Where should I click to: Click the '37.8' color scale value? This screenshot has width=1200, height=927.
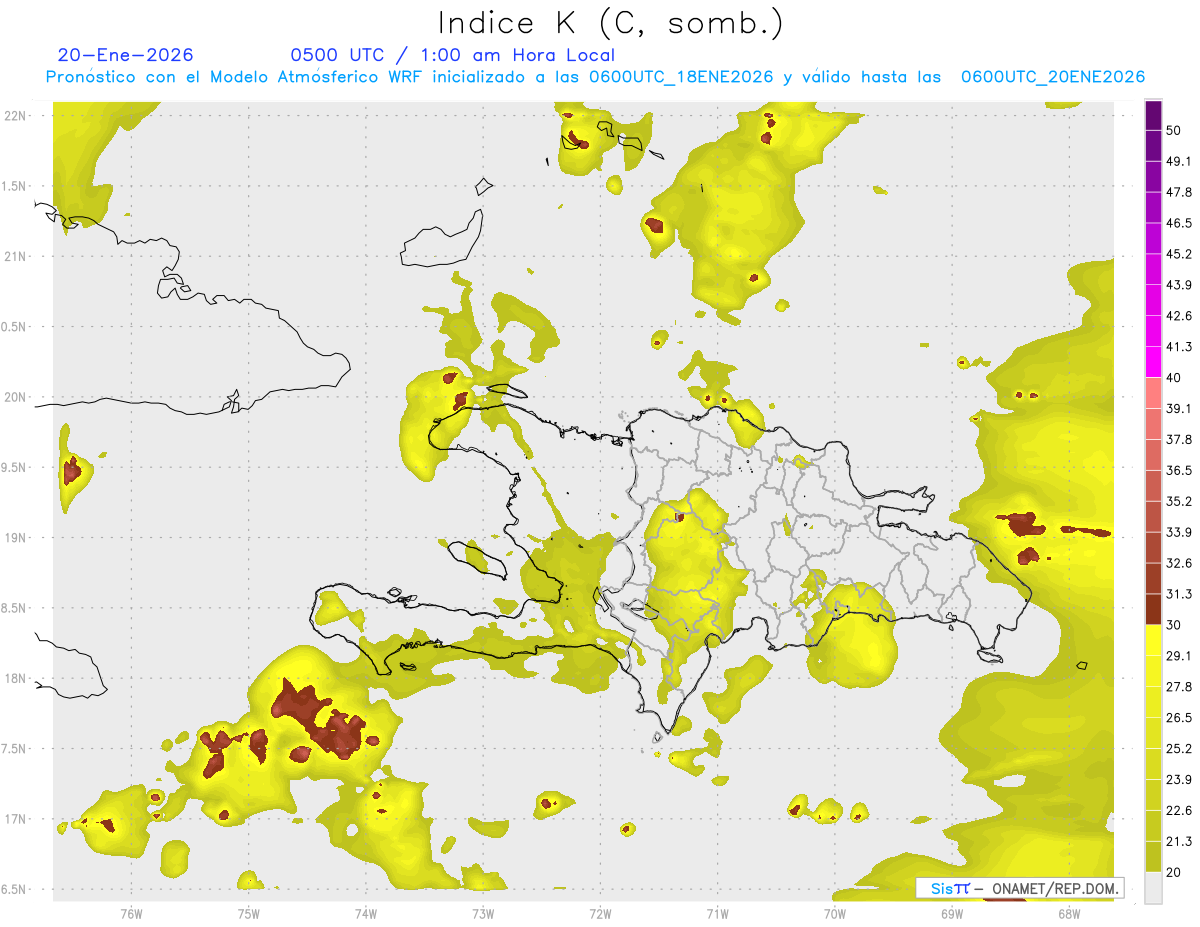tap(1179, 439)
